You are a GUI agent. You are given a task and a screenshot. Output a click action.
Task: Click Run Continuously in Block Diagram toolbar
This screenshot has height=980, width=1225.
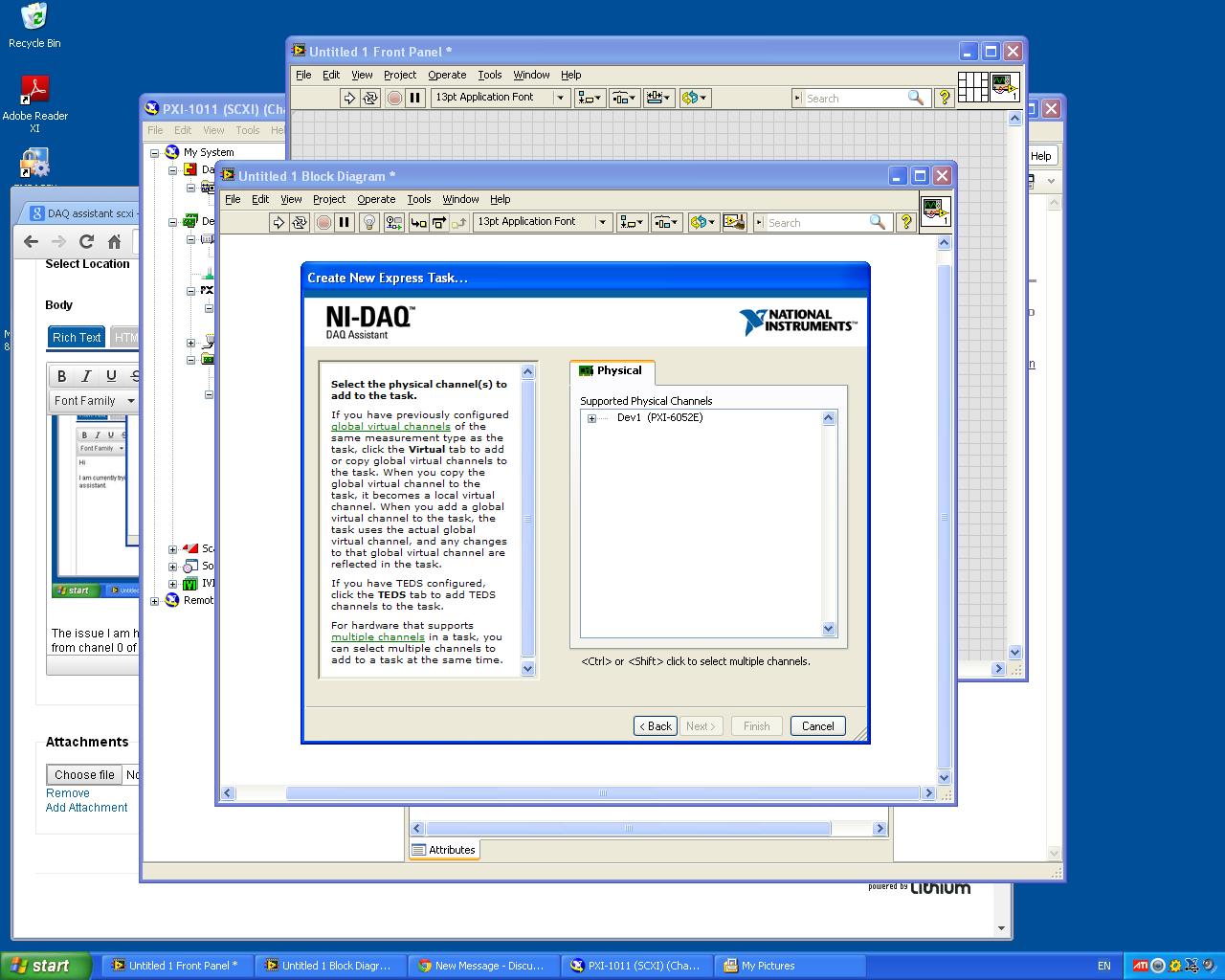tap(300, 222)
